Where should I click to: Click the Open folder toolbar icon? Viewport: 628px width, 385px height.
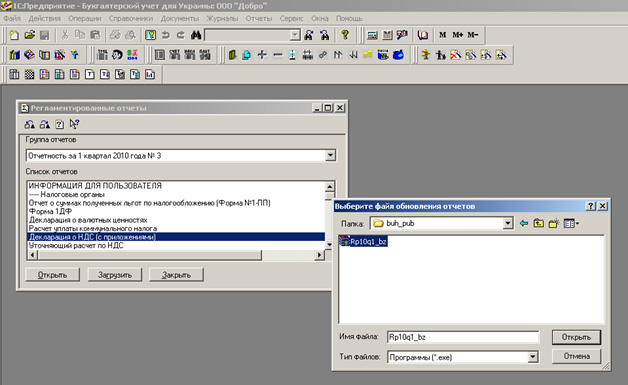click(x=29, y=35)
